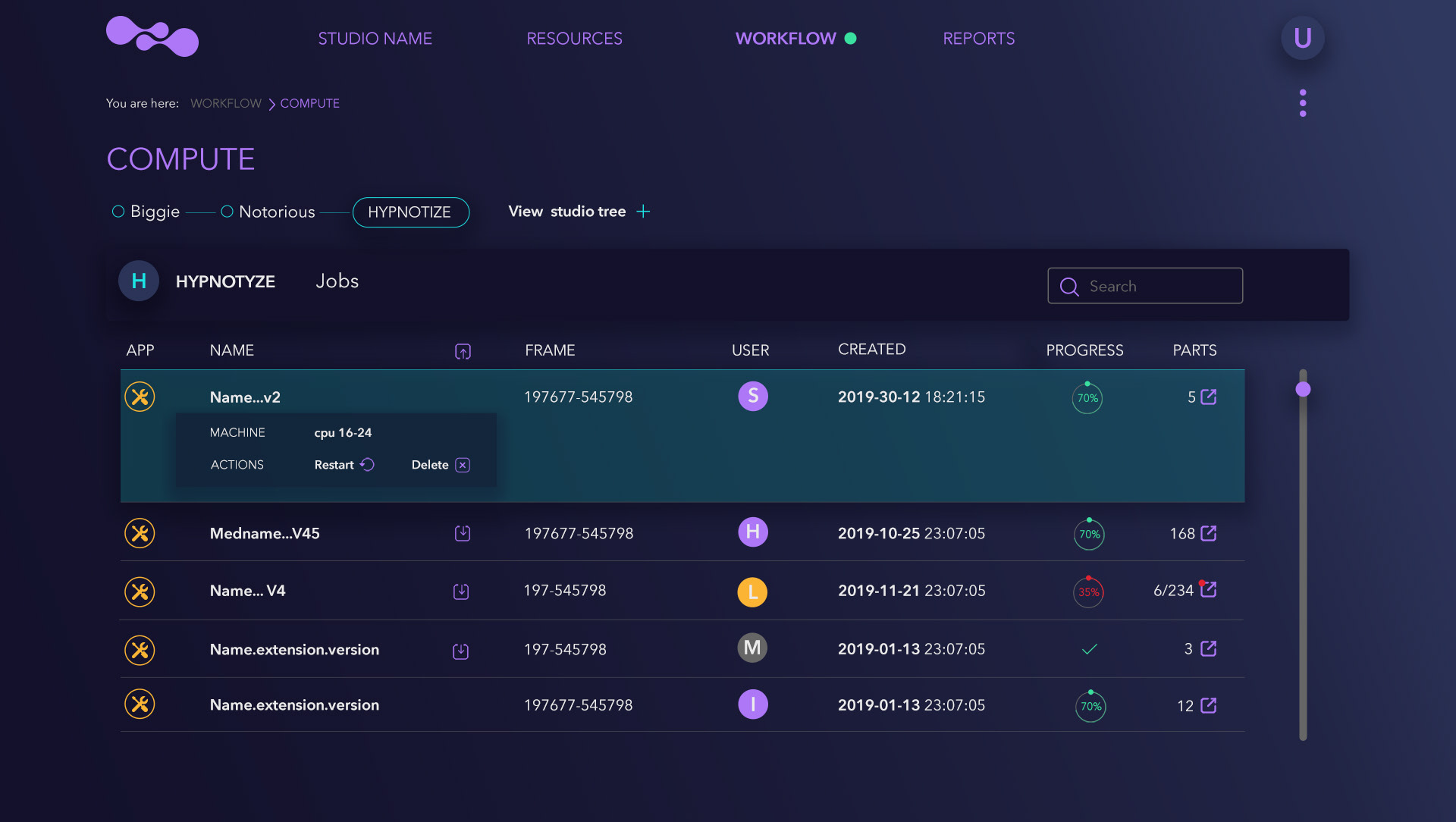Click Delete icon in job actions
The height and width of the screenshot is (822, 1456).
point(463,465)
